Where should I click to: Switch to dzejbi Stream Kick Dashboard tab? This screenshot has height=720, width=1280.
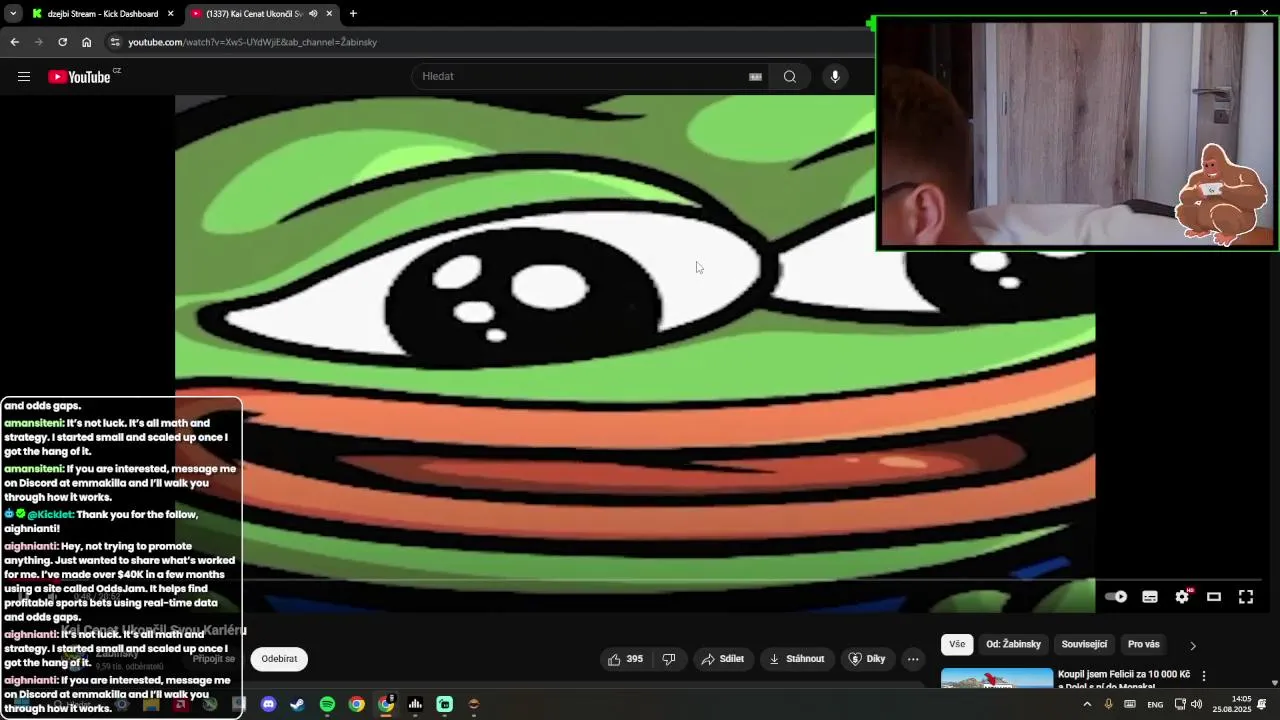103,14
